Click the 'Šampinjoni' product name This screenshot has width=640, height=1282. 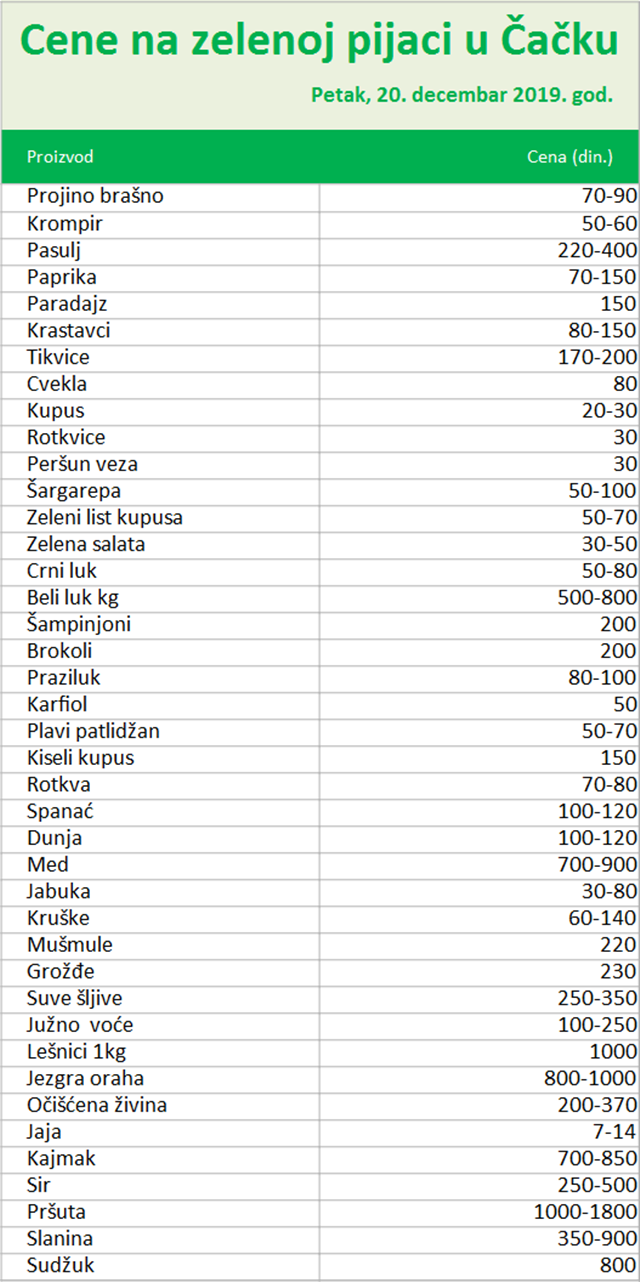tap(80, 625)
